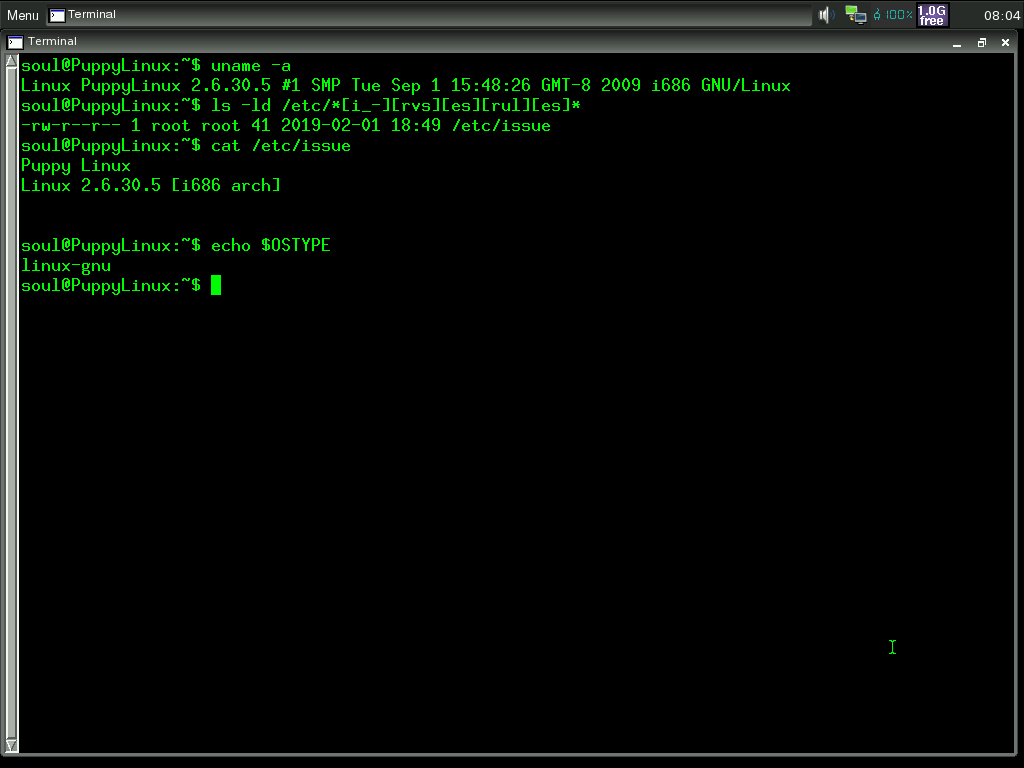Click the 'echo $OSTYPE' command line
Screen dimensions: 1024x768
click(x=176, y=246)
